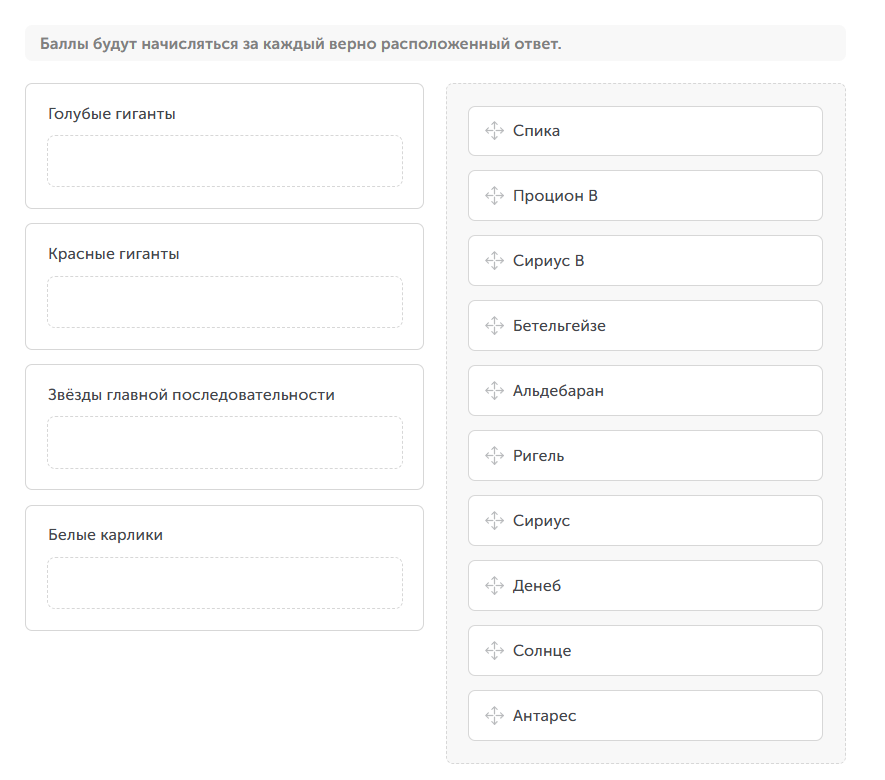Screen dimensions: 885x780
Task: Click the move icon beside Антарес
Action: coord(494,716)
